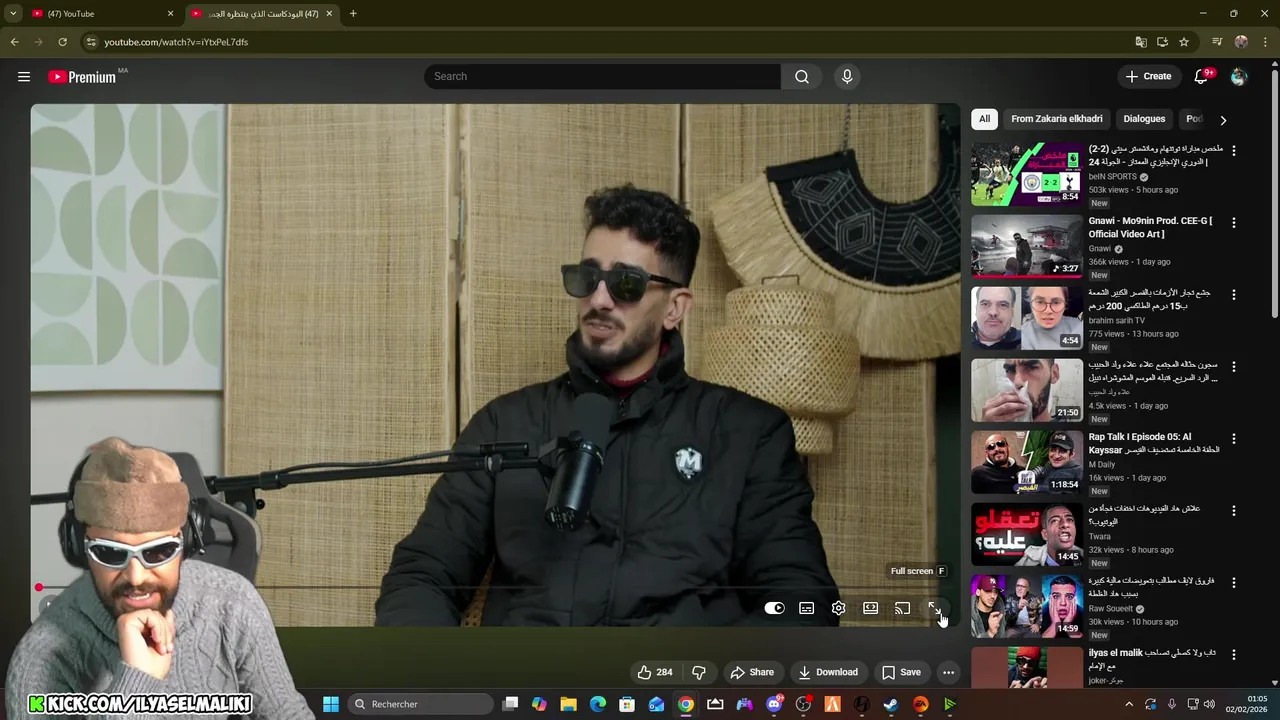Open options for Raw Soueelt video
1280x720 pixels.
1233,583
